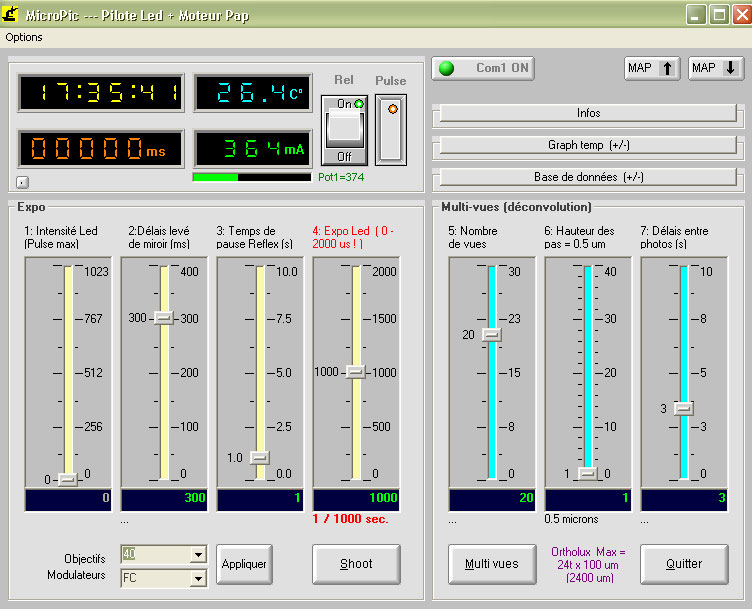This screenshot has height=609, width=752.
Task: Click the Reflex pause value field showing 1
Action: tap(260, 500)
